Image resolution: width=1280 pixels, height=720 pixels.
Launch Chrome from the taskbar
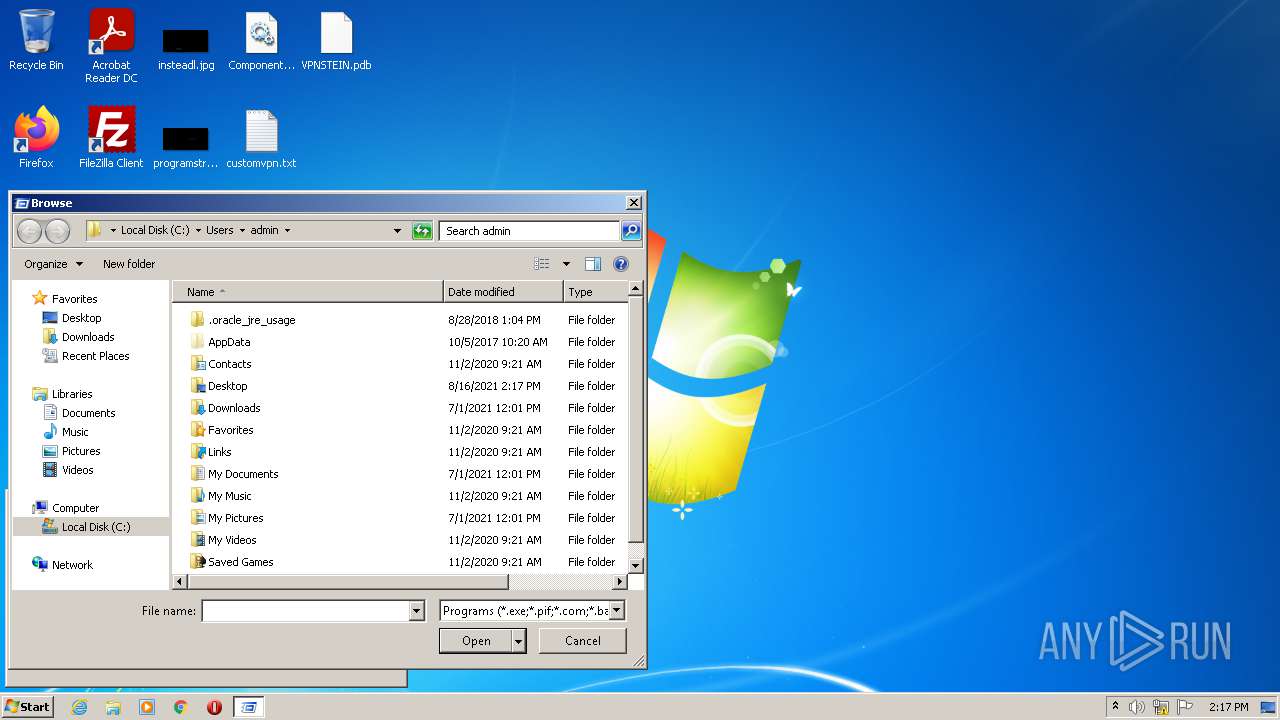click(181, 707)
